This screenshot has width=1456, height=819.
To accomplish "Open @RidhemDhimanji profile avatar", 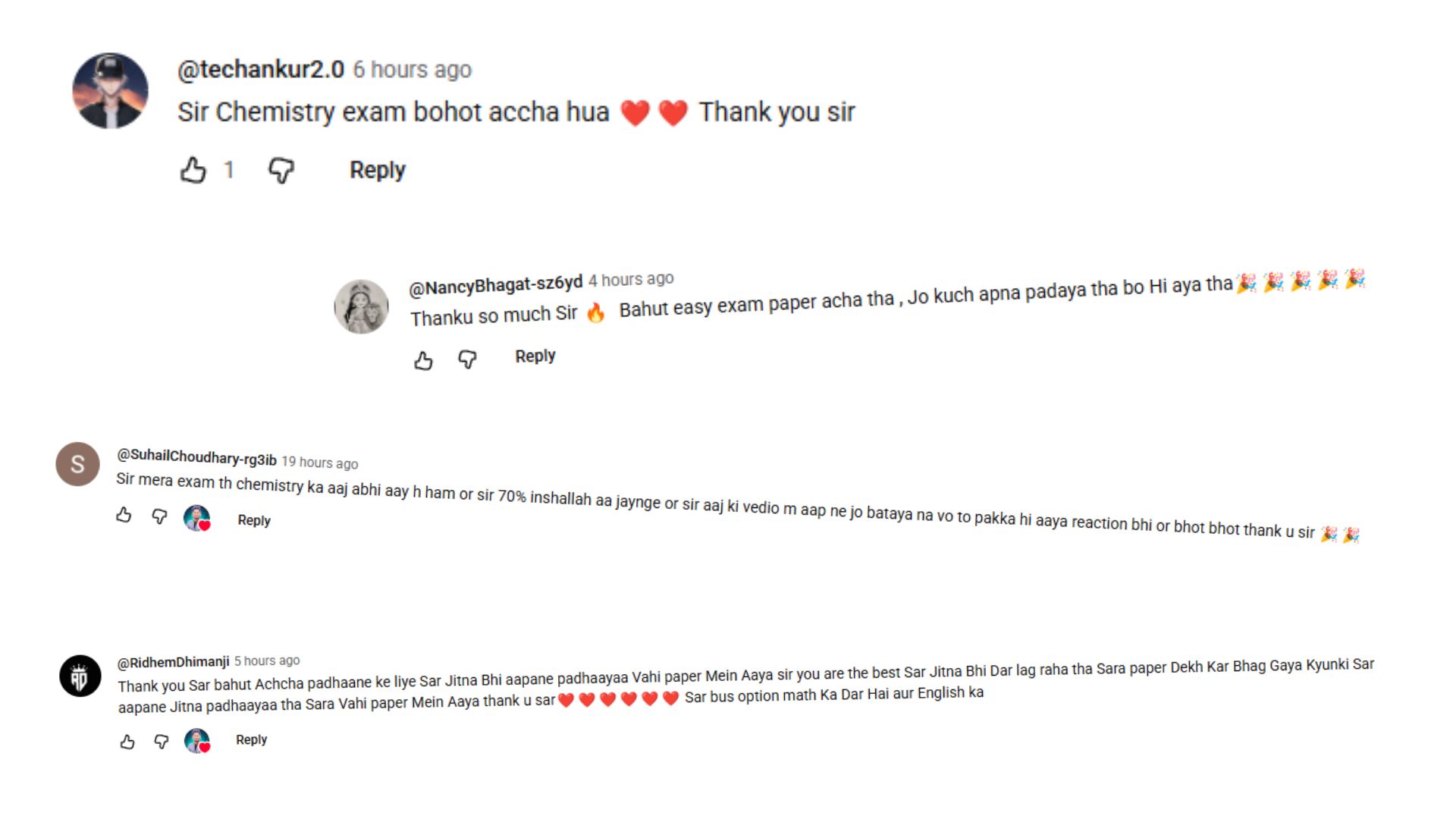I will tap(80, 676).
